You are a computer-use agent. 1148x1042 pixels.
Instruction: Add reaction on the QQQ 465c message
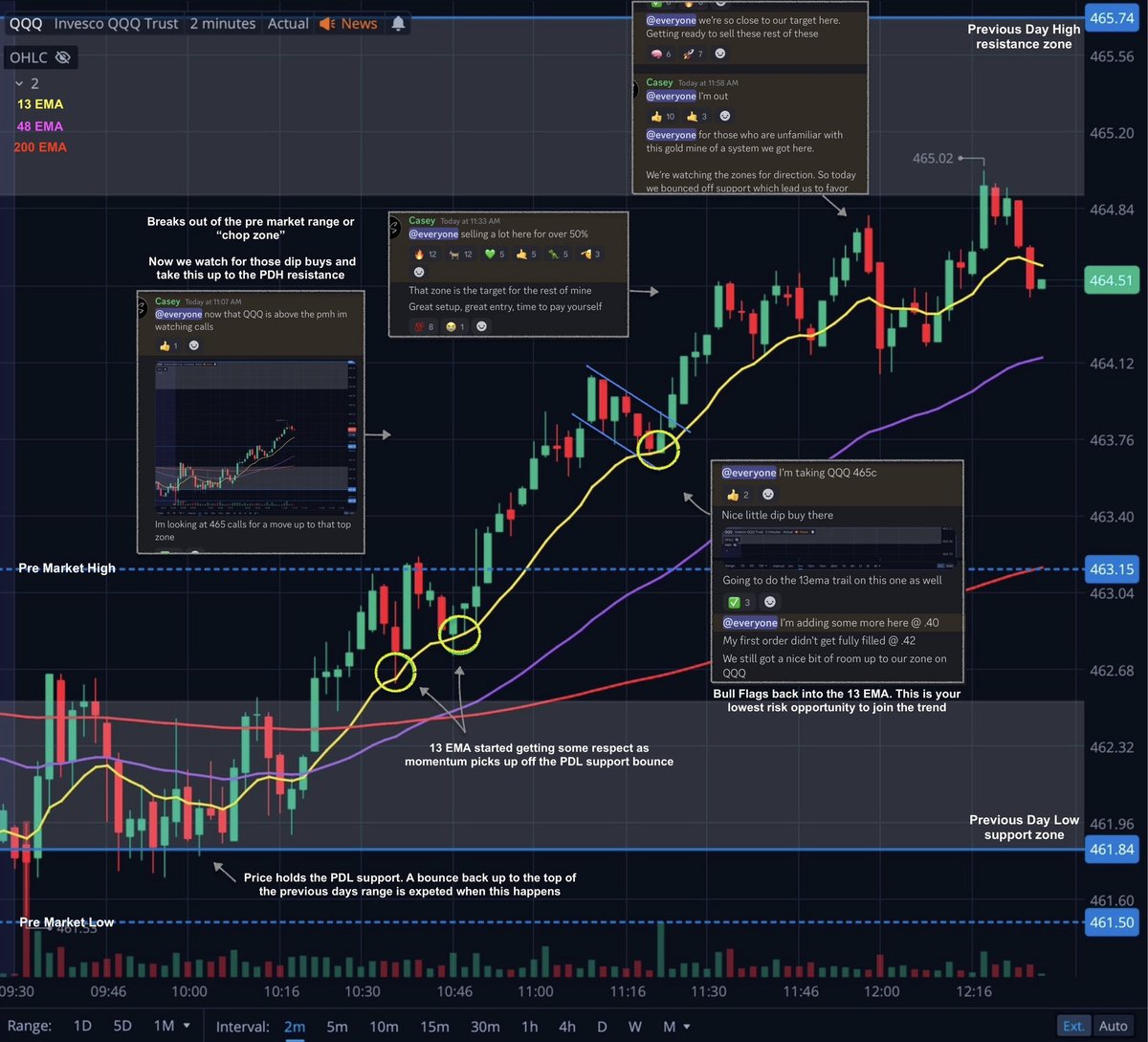coord(768,495)
